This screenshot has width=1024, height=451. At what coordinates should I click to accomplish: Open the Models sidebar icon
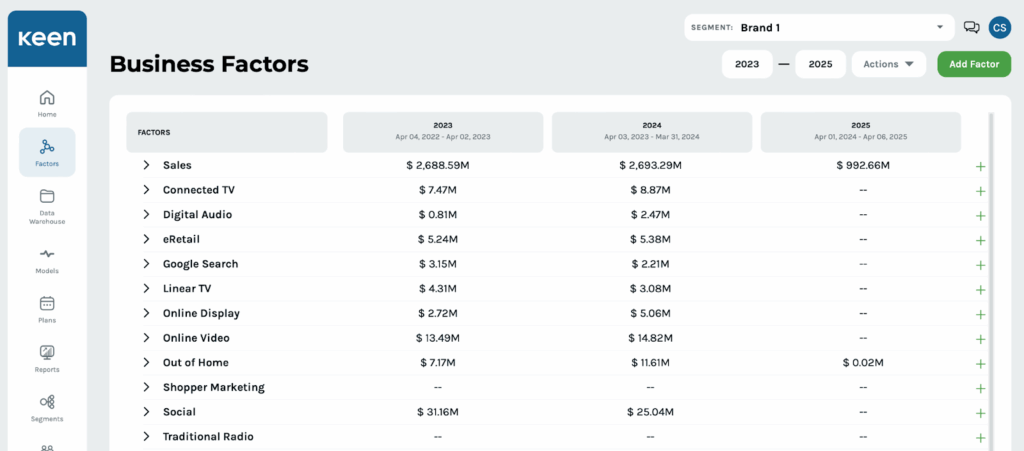click(47, 254)
